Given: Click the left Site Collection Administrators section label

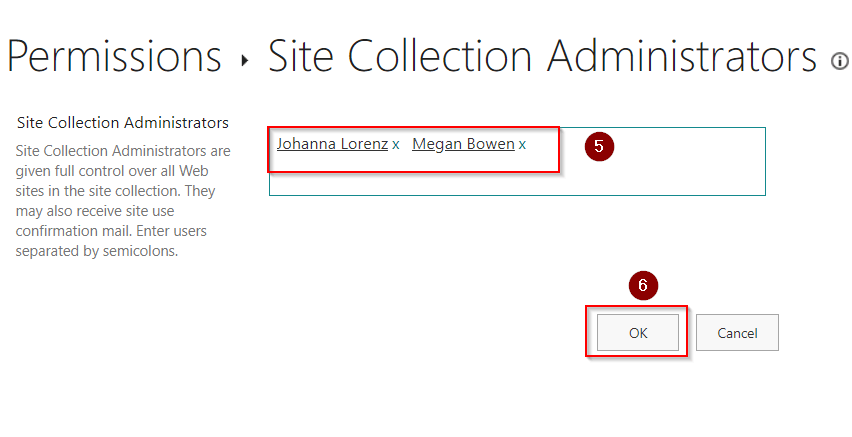Looking at the screenshot, I should click(123, 123).
